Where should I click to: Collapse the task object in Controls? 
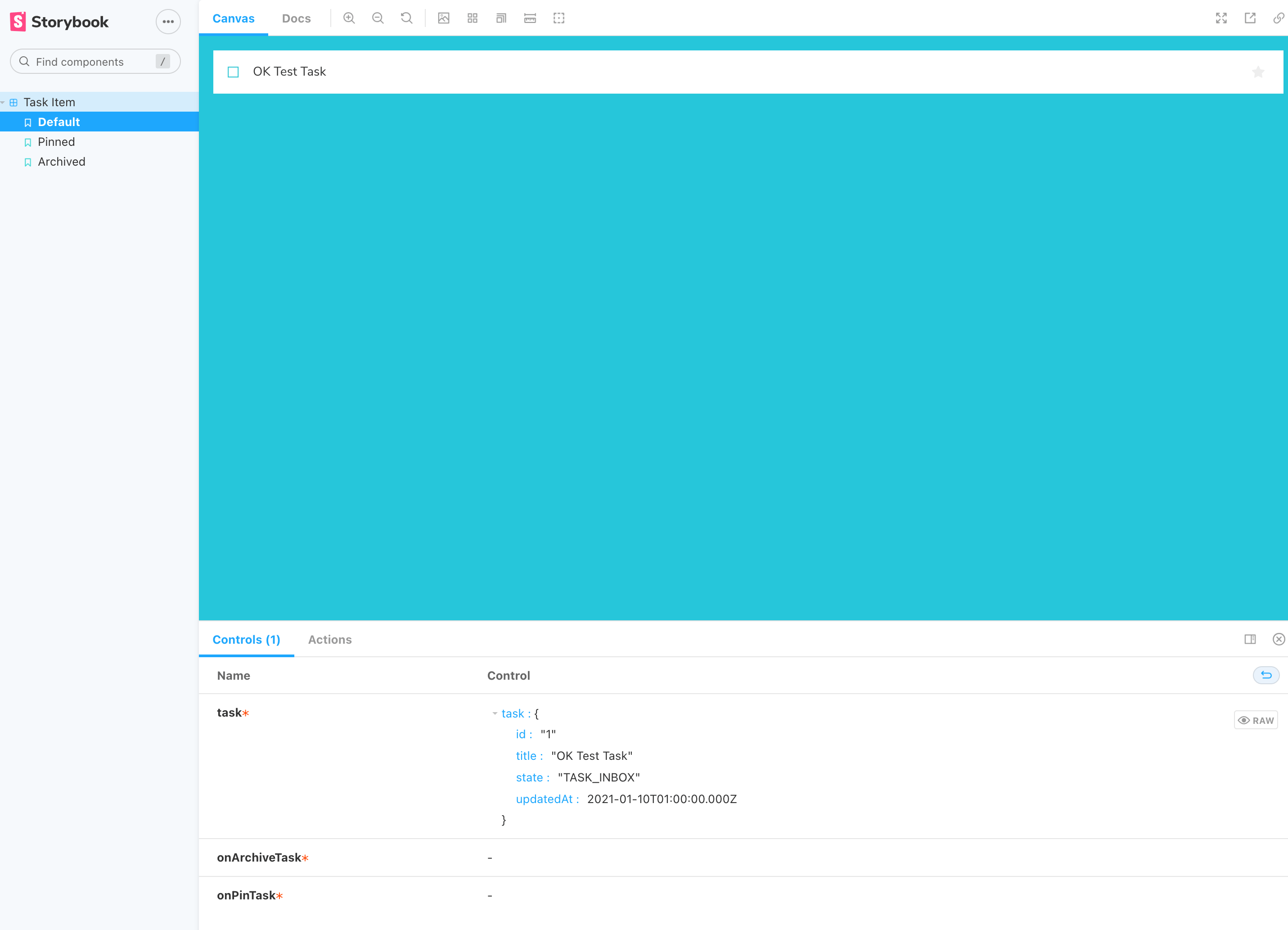[494, 713]
